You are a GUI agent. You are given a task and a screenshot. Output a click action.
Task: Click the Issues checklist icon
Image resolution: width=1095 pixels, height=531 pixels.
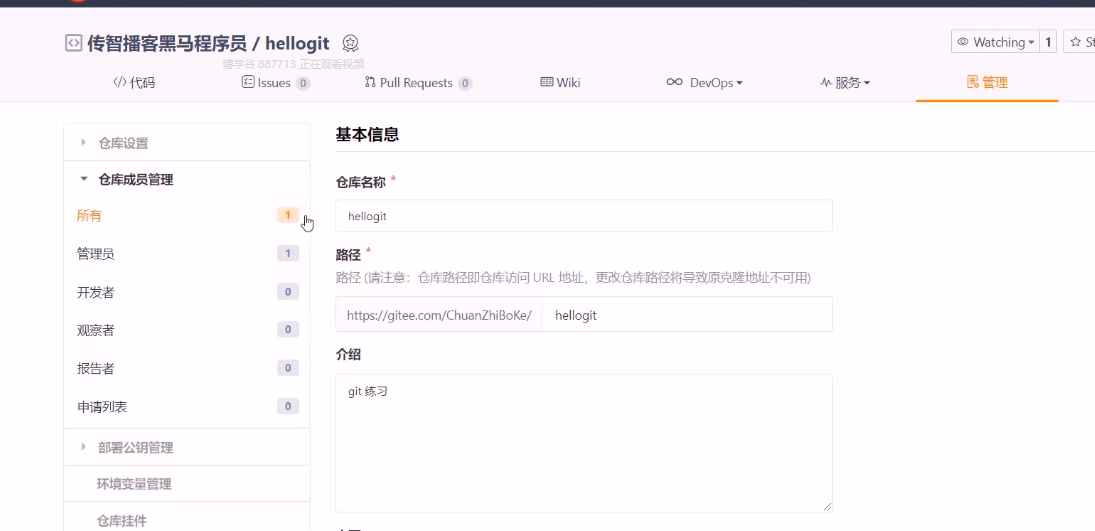tap(248, 82)
